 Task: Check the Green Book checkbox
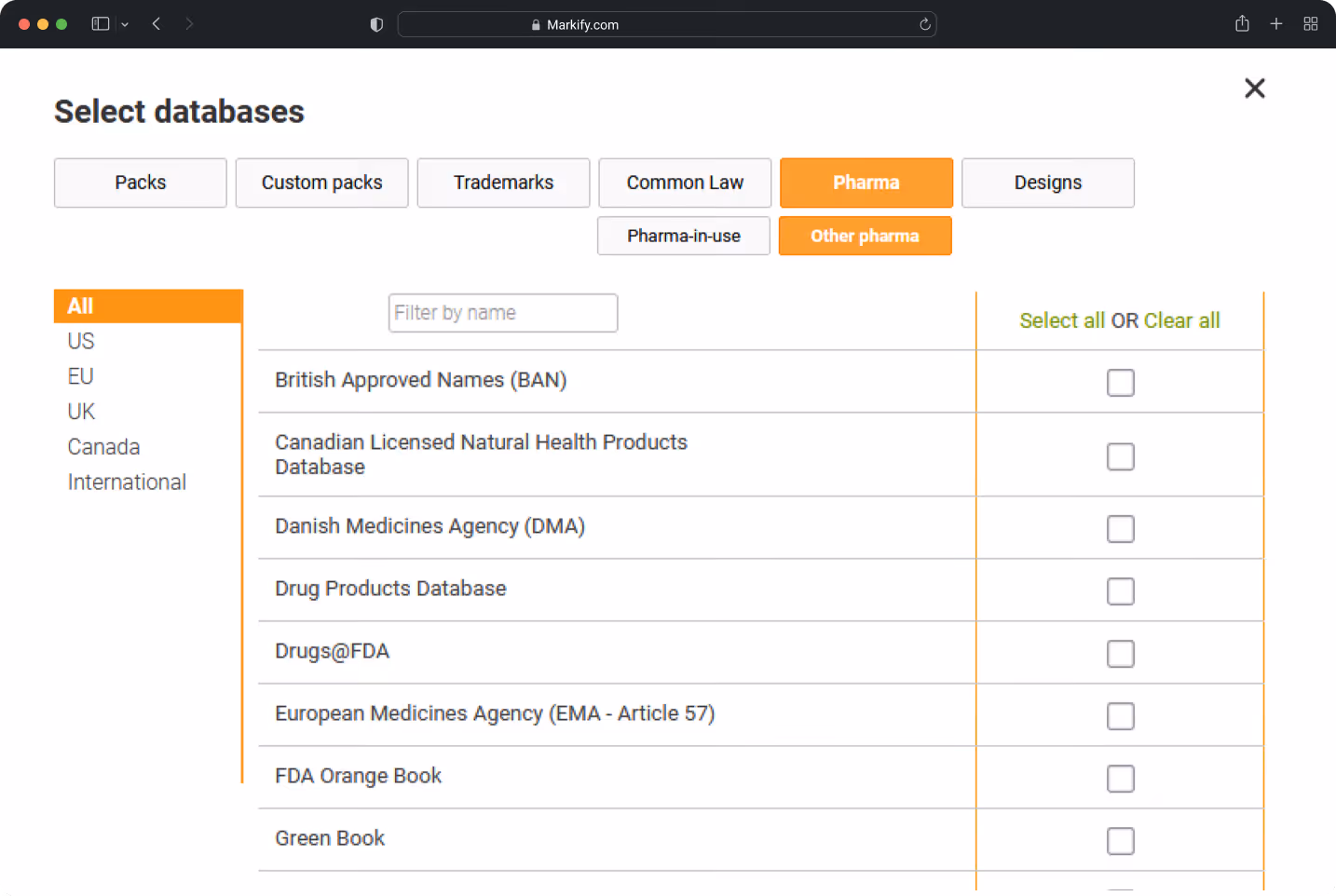pyautogui.click(x=1120, y=841)
